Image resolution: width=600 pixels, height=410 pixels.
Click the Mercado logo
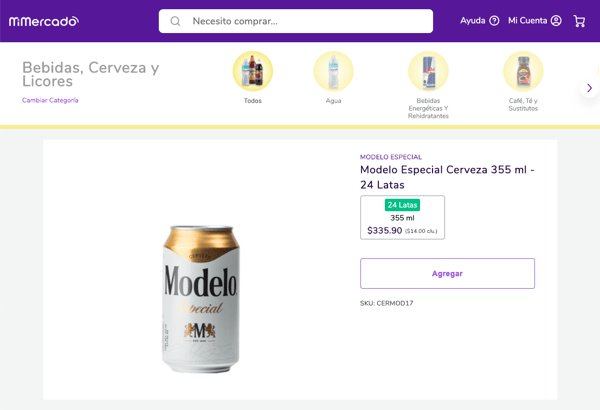coord(44,21)
